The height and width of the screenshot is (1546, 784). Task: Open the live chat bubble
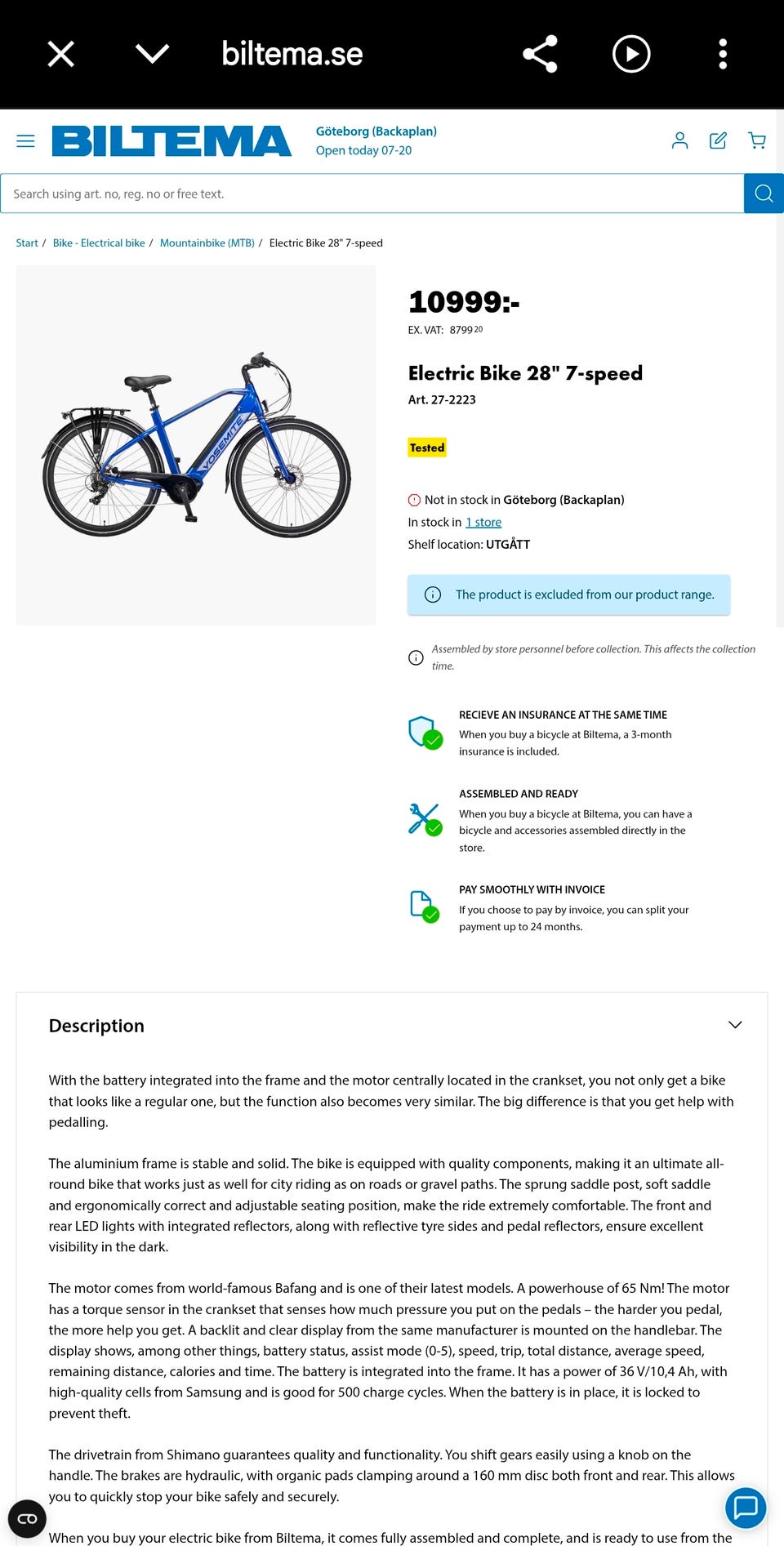coord(746,1508)
